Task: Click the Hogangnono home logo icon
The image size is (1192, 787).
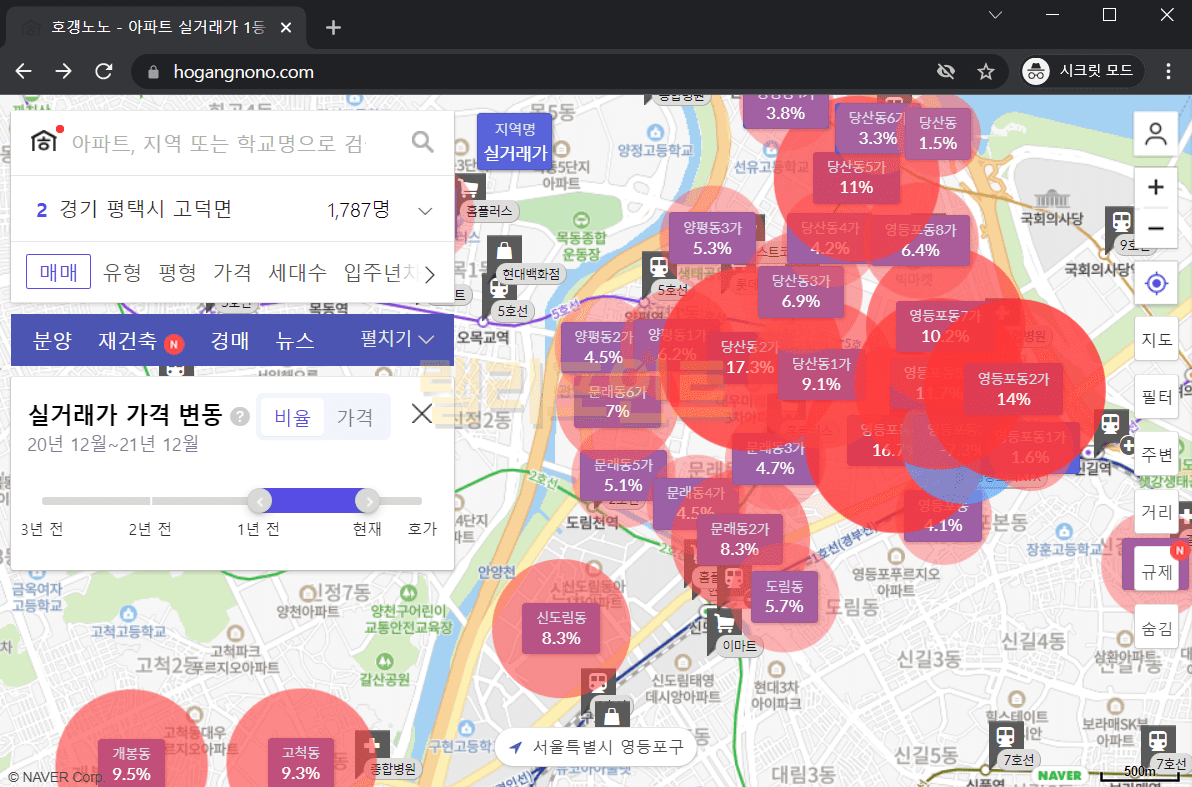Action: click(44, 142)
